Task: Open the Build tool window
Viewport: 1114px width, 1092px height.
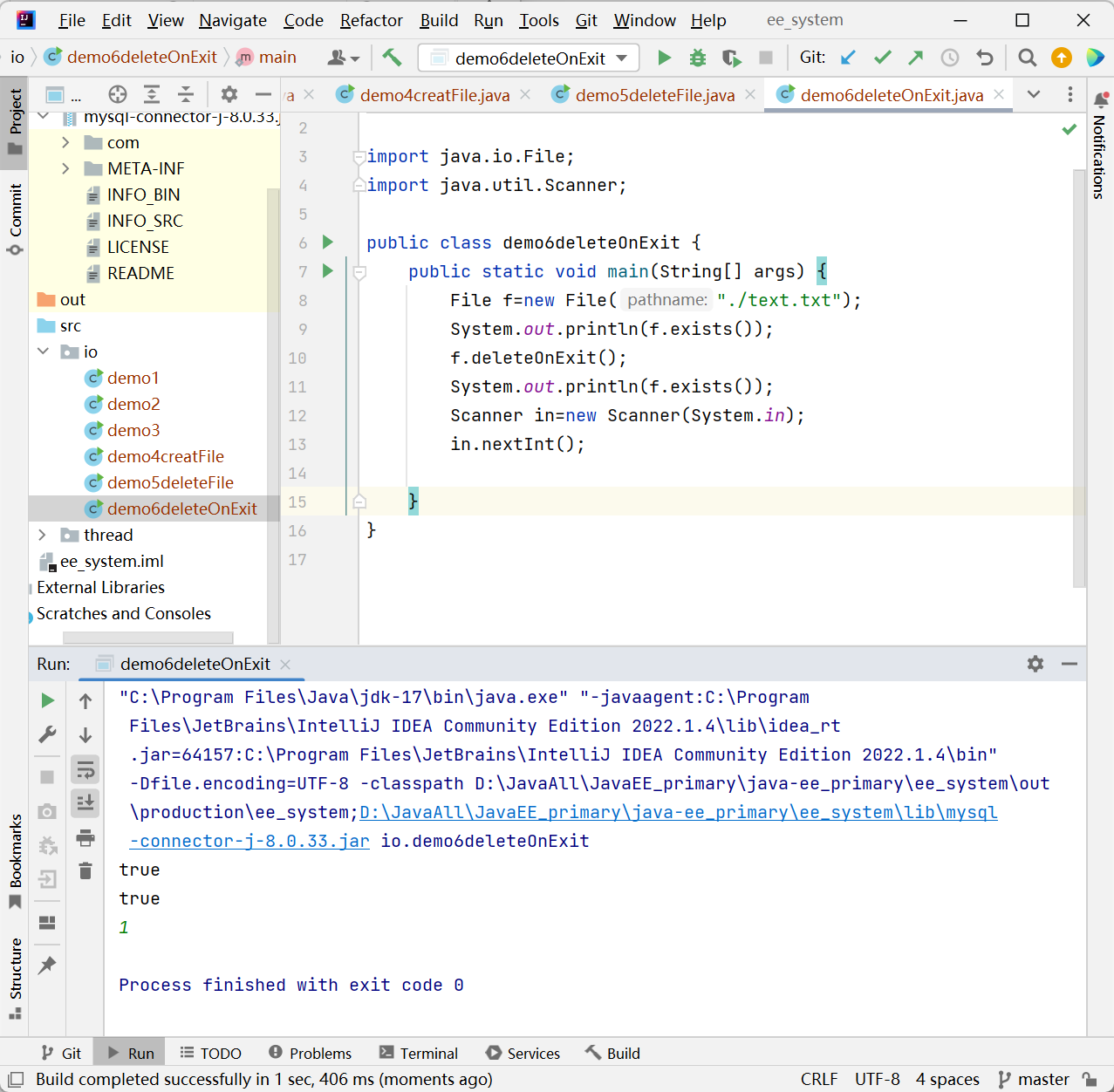Action: click(x=612, y=1054)
